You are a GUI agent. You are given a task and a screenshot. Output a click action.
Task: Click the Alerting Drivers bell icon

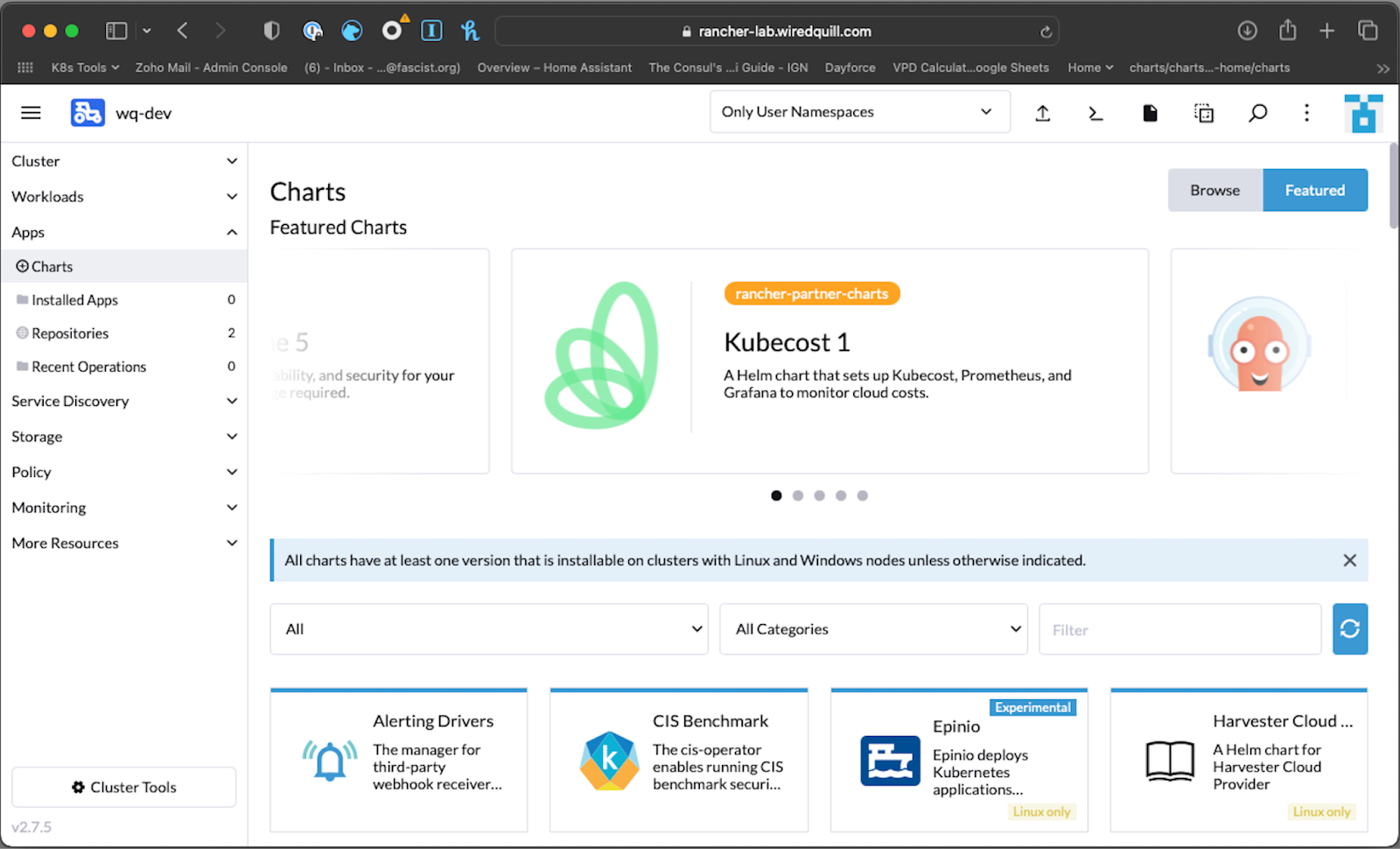330,760
